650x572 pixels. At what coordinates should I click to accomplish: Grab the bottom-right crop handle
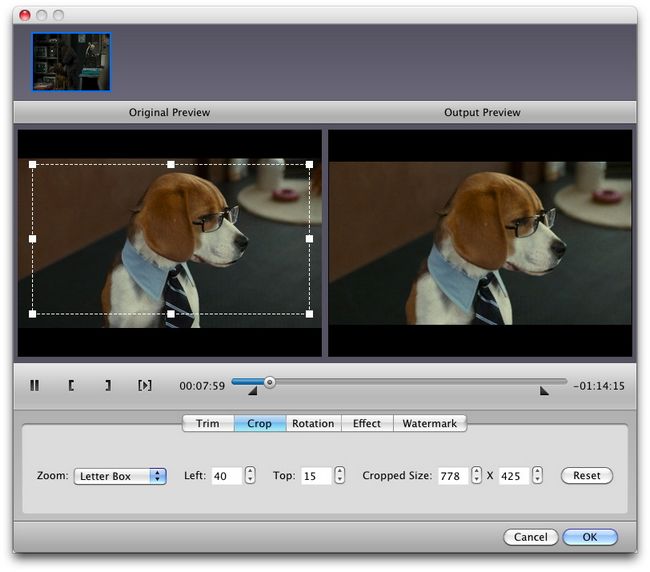coord(309,314)
